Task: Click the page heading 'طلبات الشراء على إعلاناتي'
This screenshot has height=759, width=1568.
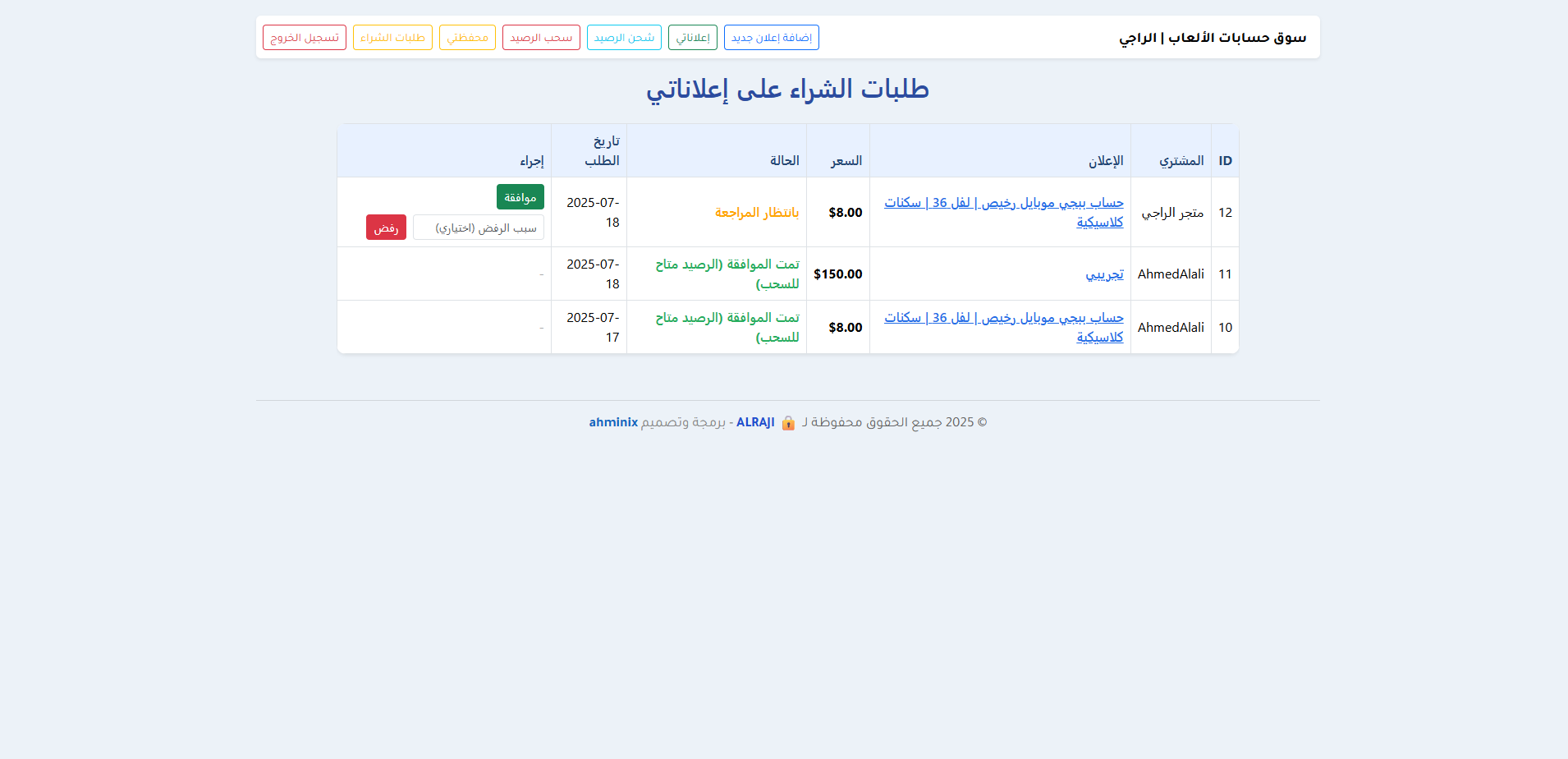Action: [785, 89]
